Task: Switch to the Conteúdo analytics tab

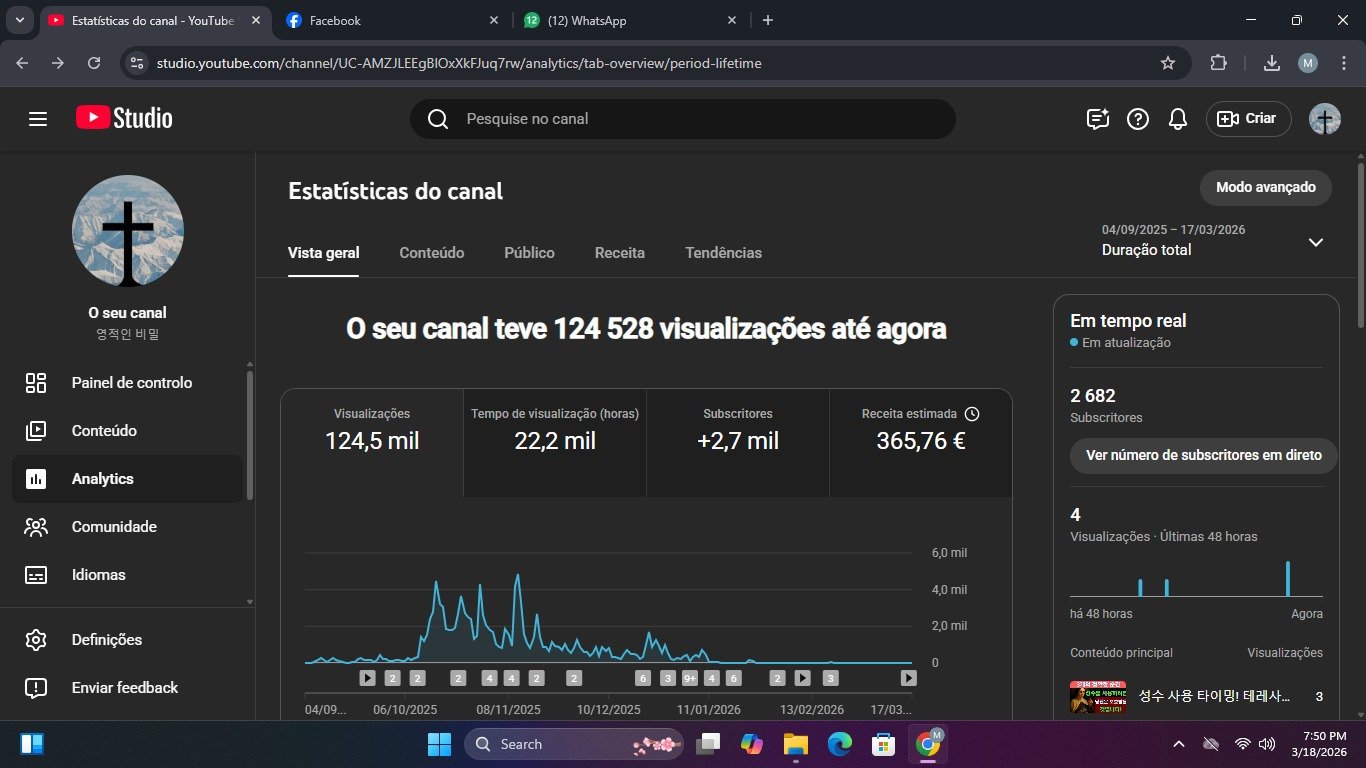Action: pyautogui.click(x=431, y=253)
